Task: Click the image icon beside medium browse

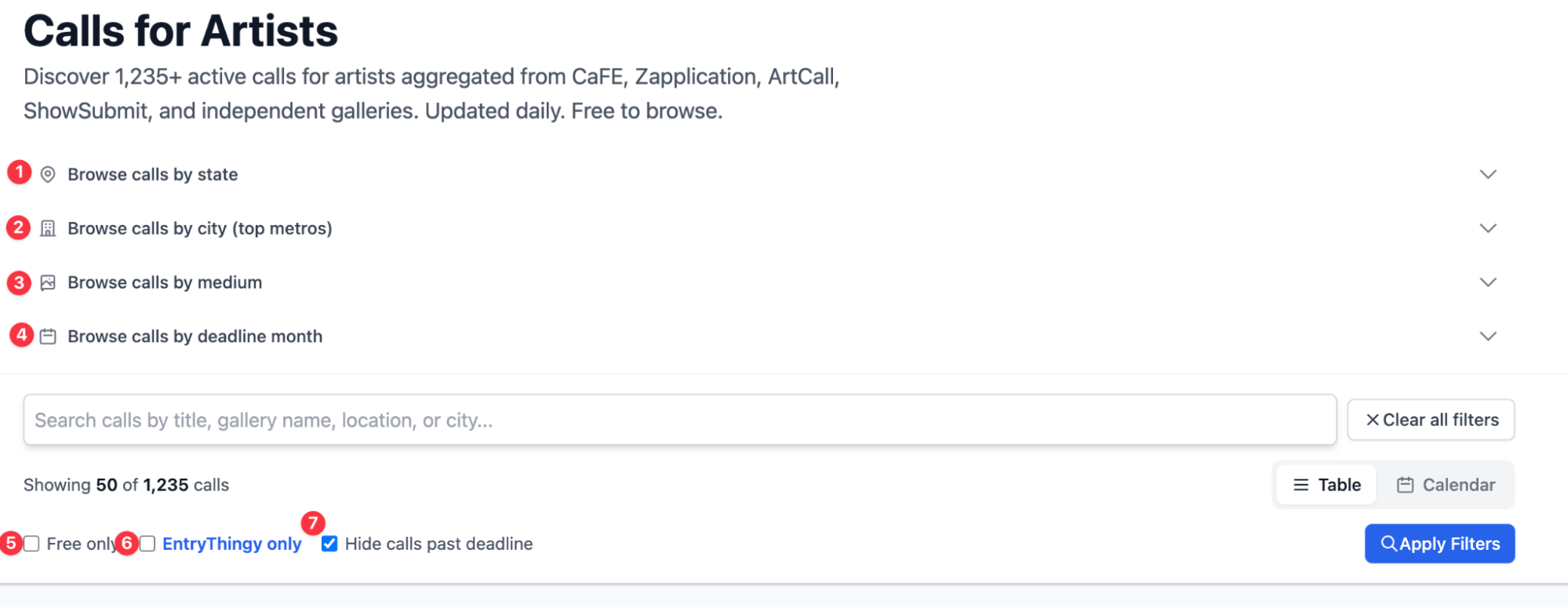Action: pyautogui.click(x=48, y=282)
